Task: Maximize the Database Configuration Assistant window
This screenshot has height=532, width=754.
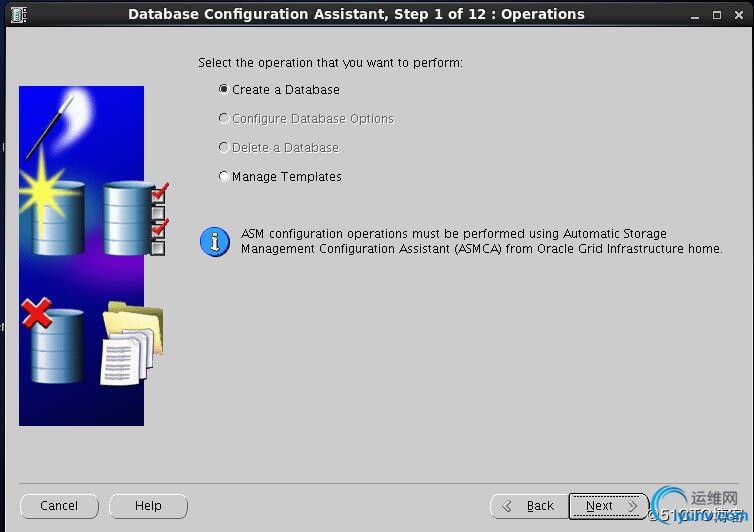Action: pos(716,15)
